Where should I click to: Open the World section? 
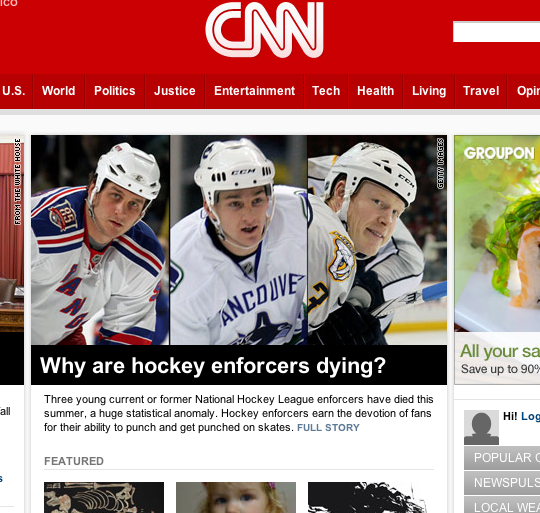point(59,91)
